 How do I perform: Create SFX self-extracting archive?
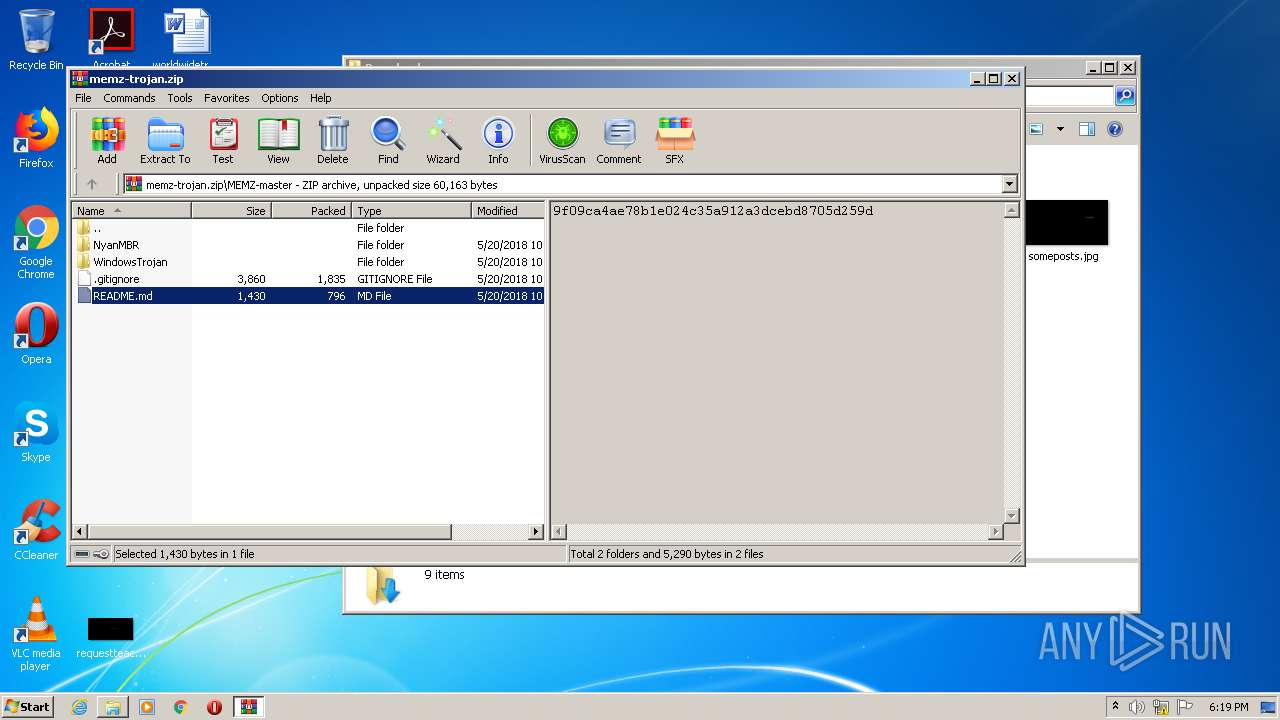point(675,140)
